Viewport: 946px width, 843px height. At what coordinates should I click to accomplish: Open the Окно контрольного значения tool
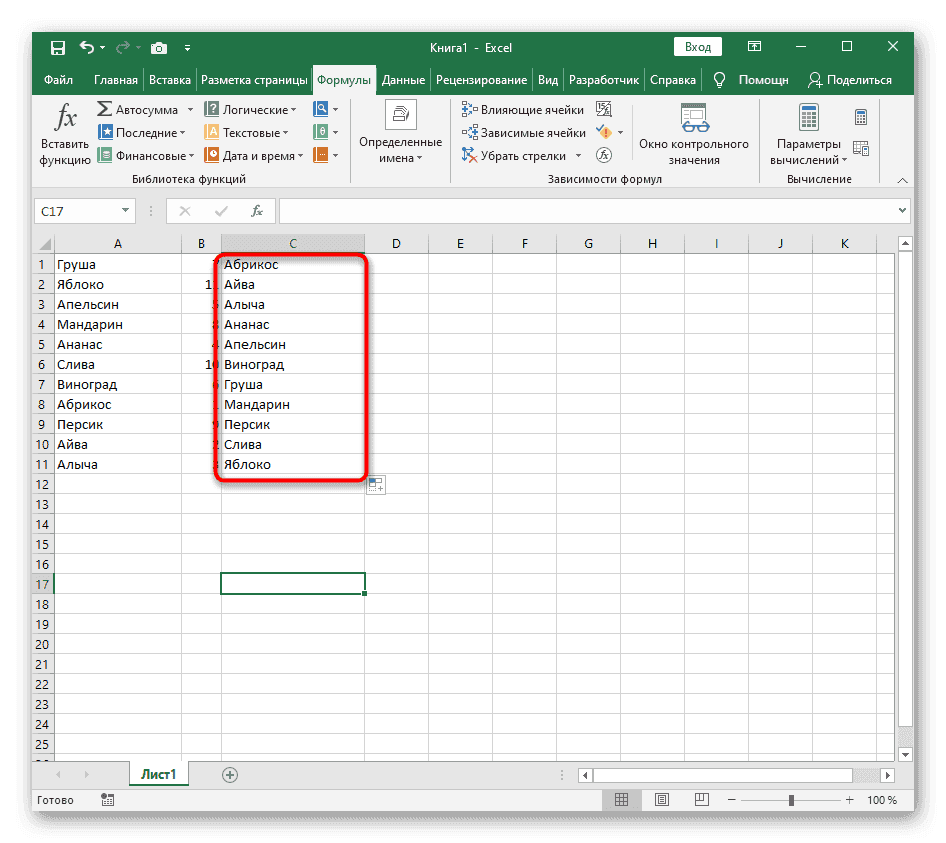pos(696,134)
